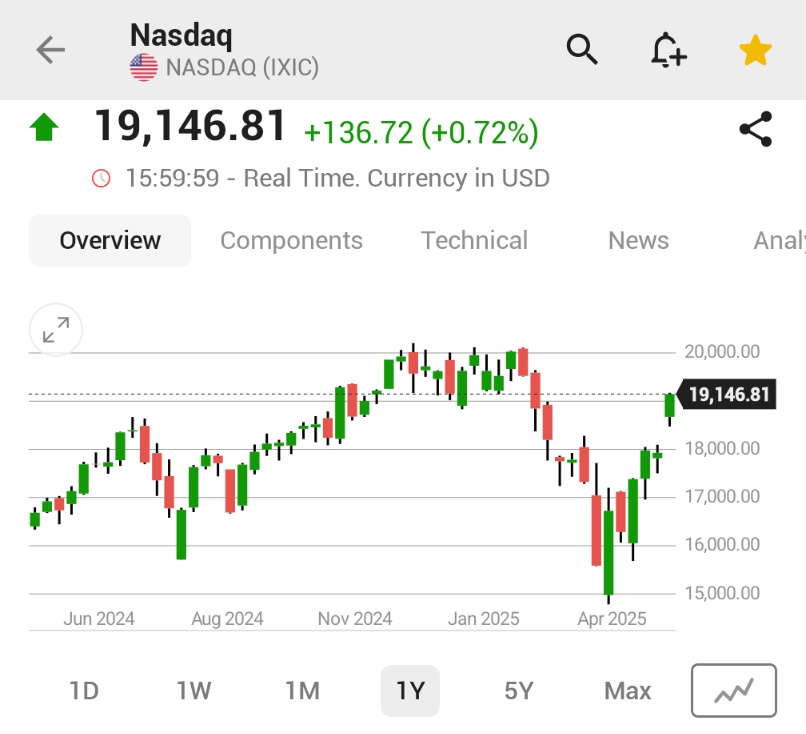
Task: Tap the +136.72 (+0.72%) change value
Action: tap(421, 133)
